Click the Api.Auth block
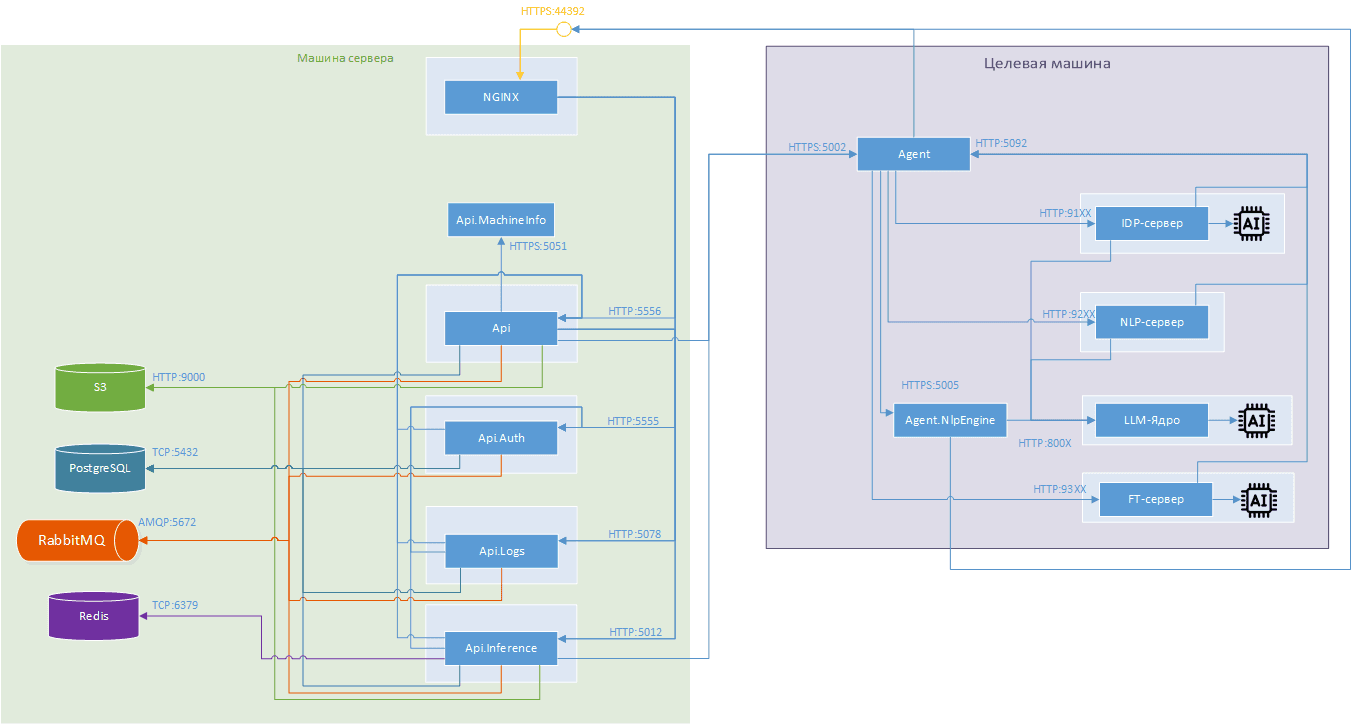Image resolution: width=1352 pixels, height=724 pixels. click(x=501, y=438)
